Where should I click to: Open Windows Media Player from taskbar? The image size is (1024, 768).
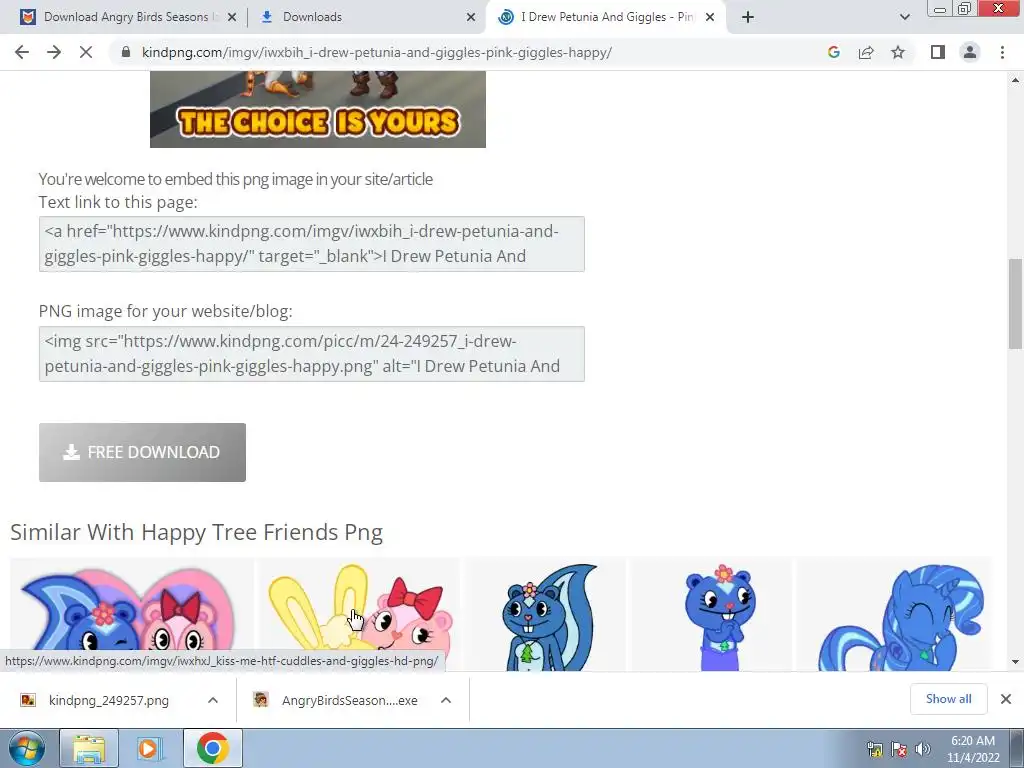(150, 748)
